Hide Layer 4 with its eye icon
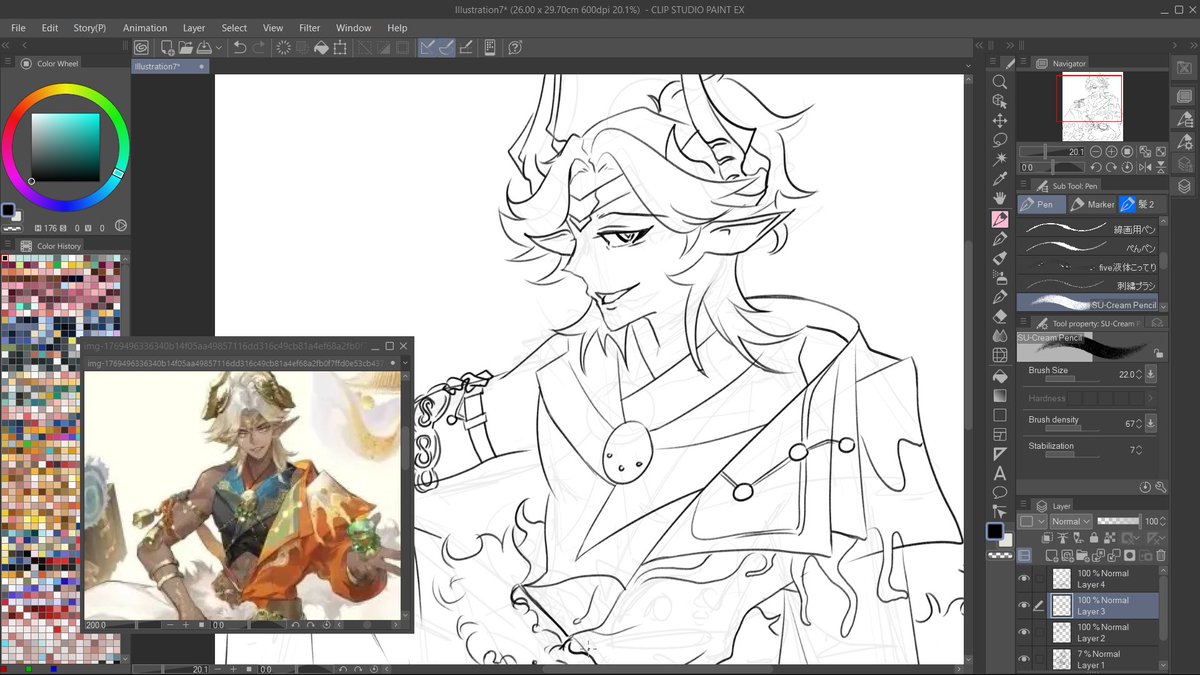The image size is (1200, 675). coord(1024,578)
